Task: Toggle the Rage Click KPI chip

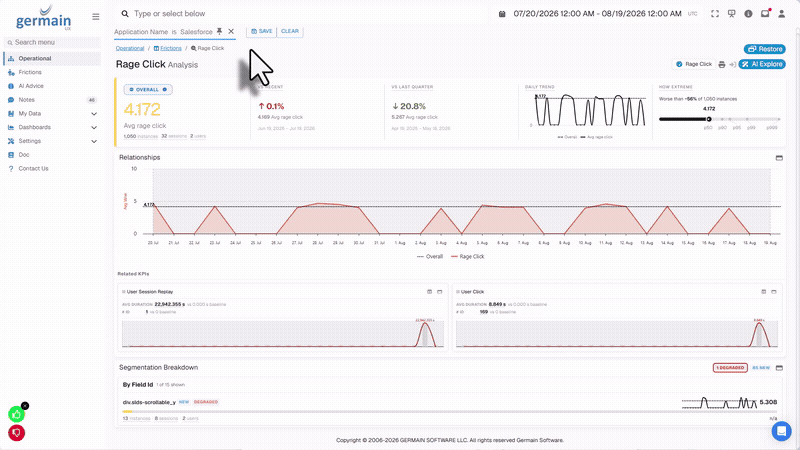Action: (694, 64)
